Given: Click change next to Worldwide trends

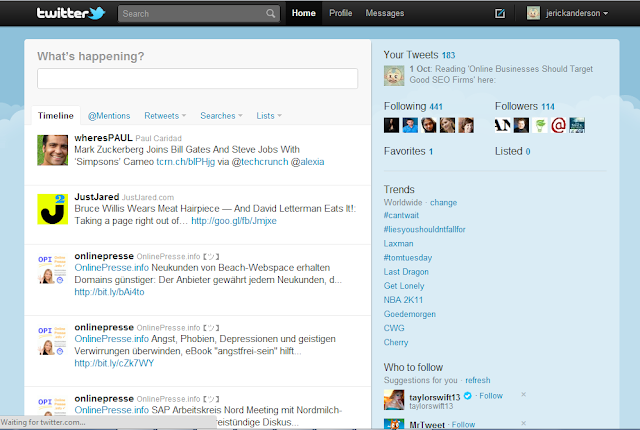Looking at the screenshot, I should pyautogui.click(x=443, y=203).
